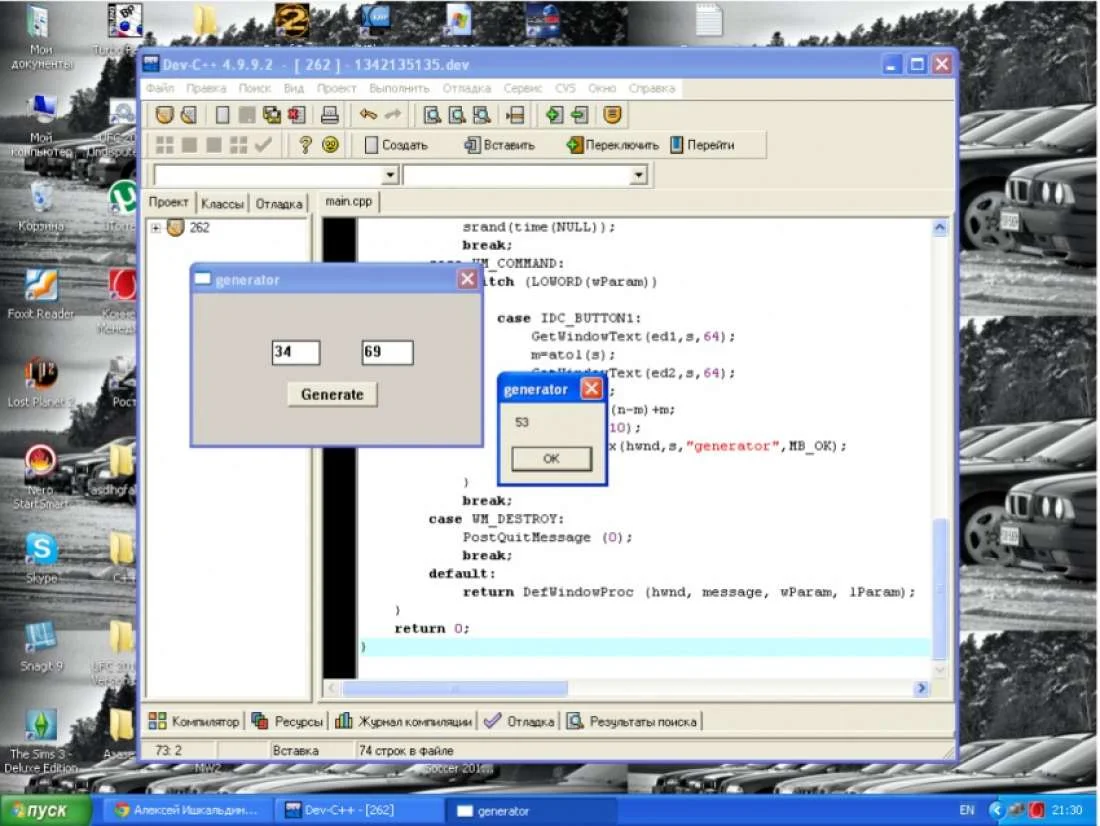The height and width of the screenshot is (826, 1100).
Task: Expand the 262 project tree node
Action: point(156,228)
